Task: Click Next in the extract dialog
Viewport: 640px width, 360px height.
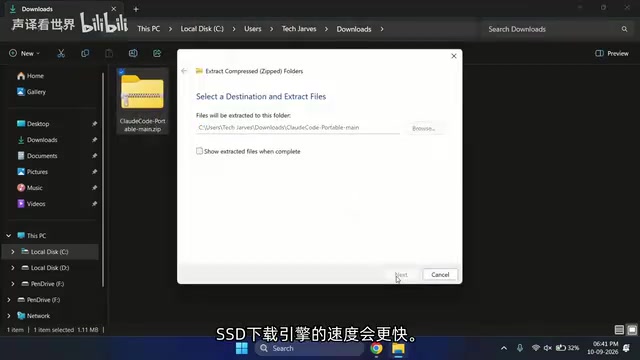Action: (401, 275)
